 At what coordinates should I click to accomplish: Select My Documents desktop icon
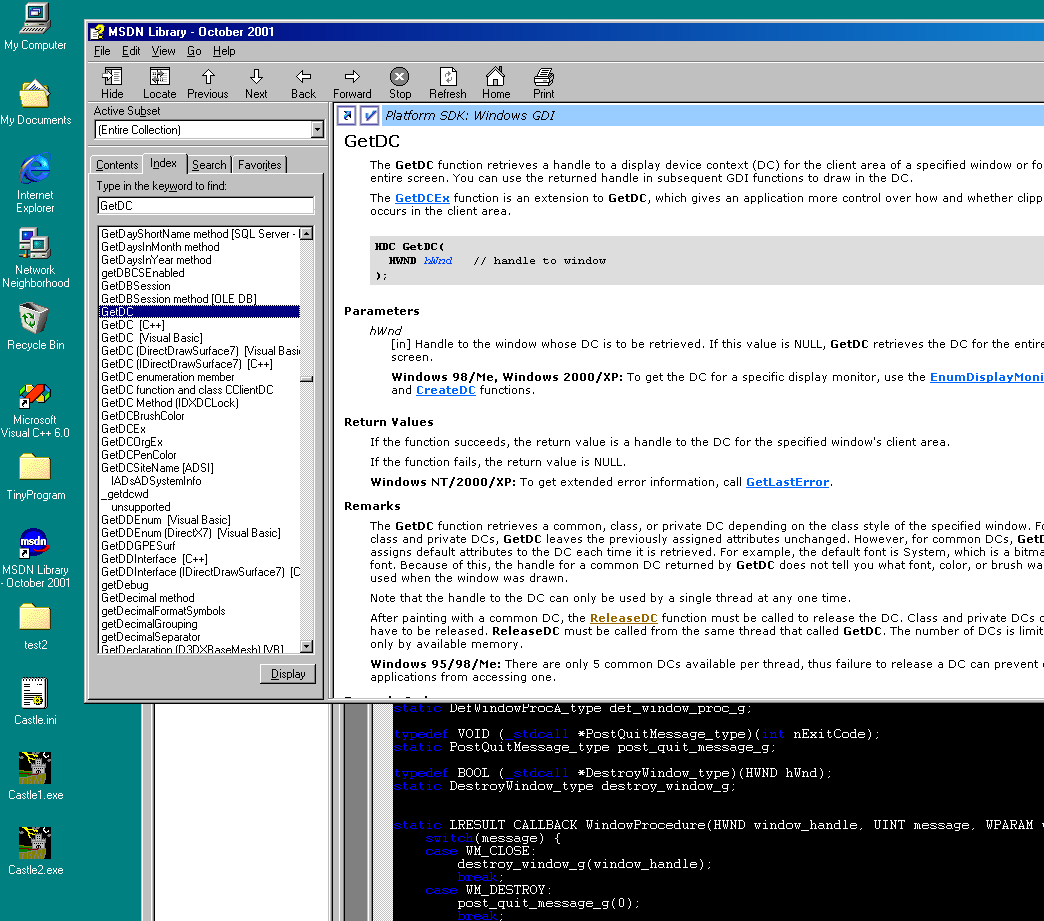35,103
